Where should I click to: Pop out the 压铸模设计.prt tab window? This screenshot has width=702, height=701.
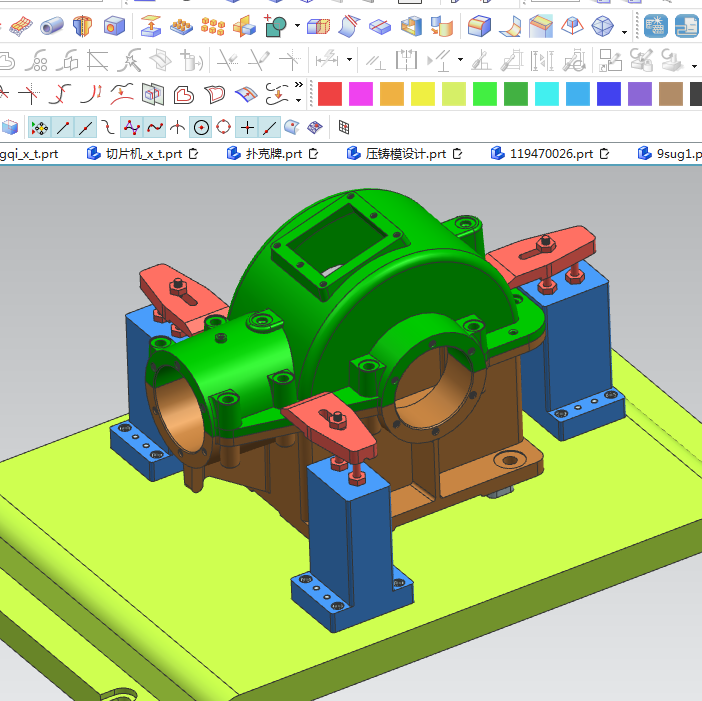[457, 154]
